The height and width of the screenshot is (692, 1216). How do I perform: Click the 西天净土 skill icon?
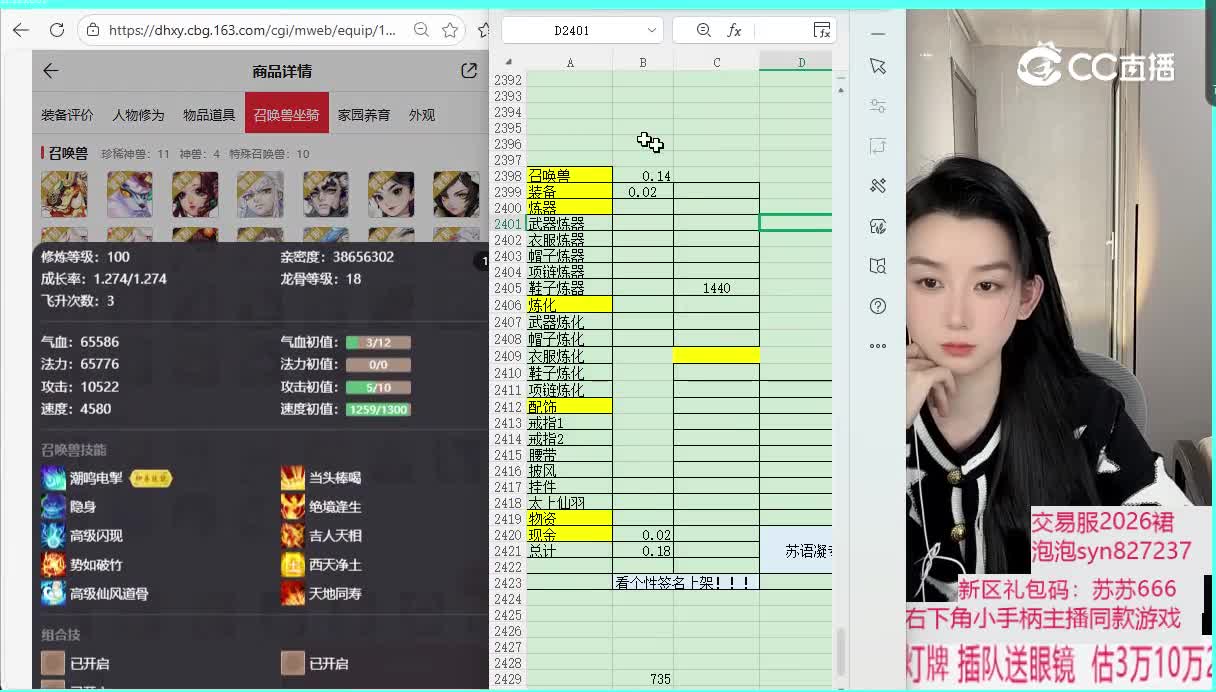point(292,565)
